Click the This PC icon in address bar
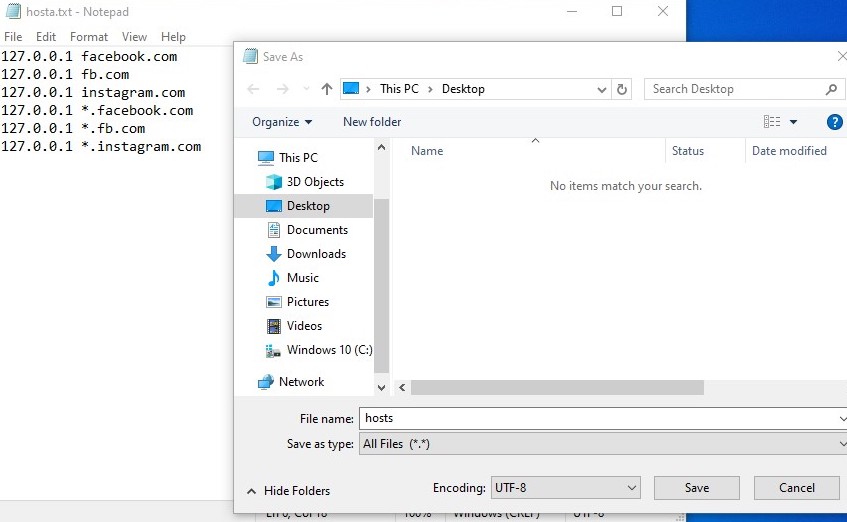 351,89
